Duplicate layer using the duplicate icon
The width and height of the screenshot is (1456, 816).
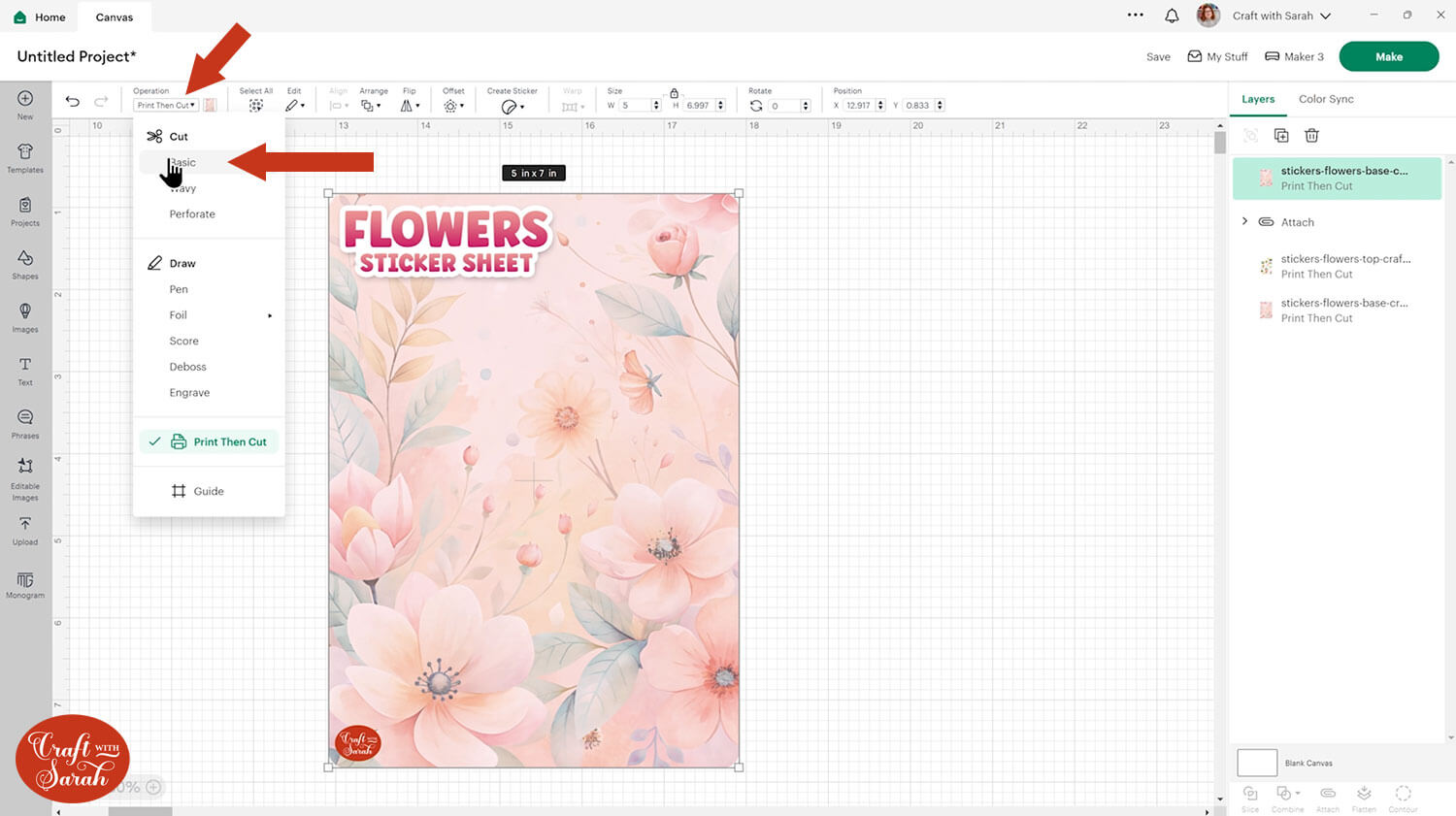[1281, 136]
